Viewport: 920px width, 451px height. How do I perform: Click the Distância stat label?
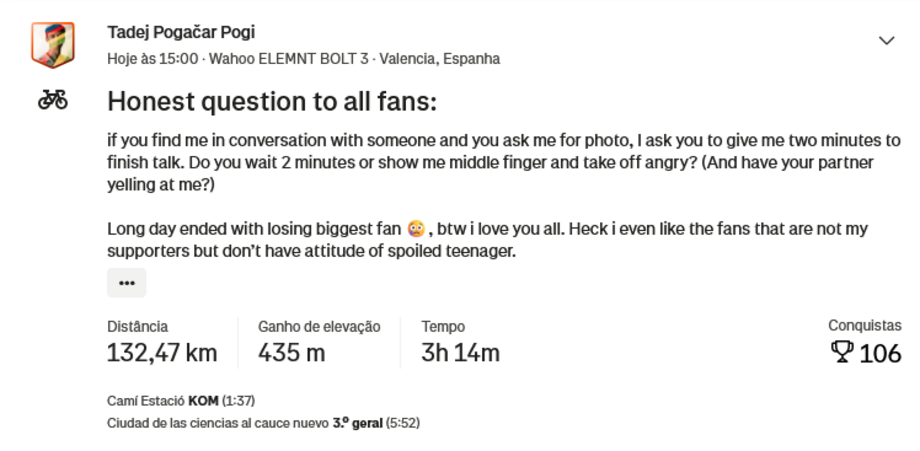click(x=137, y=326)
